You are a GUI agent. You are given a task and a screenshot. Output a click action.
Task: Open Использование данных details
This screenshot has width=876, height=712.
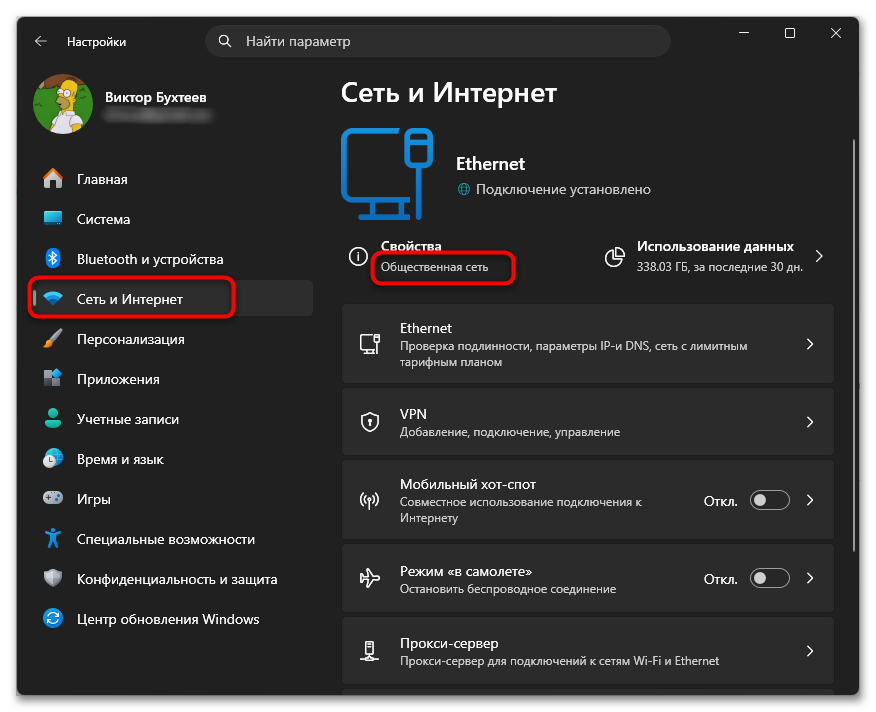[715, 257]
